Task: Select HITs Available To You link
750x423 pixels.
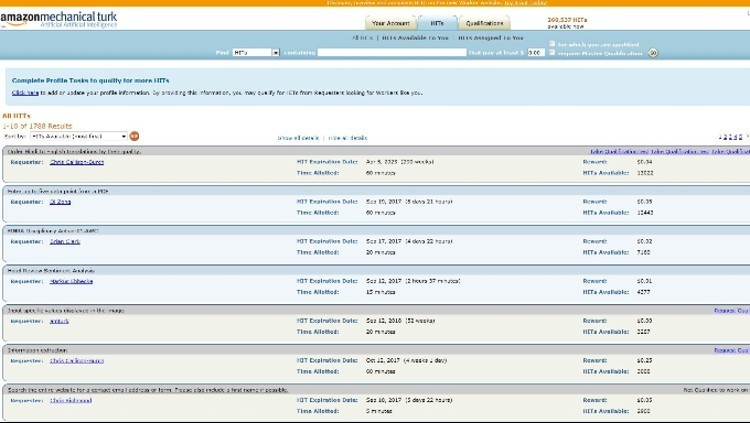Action: point(415,38)
